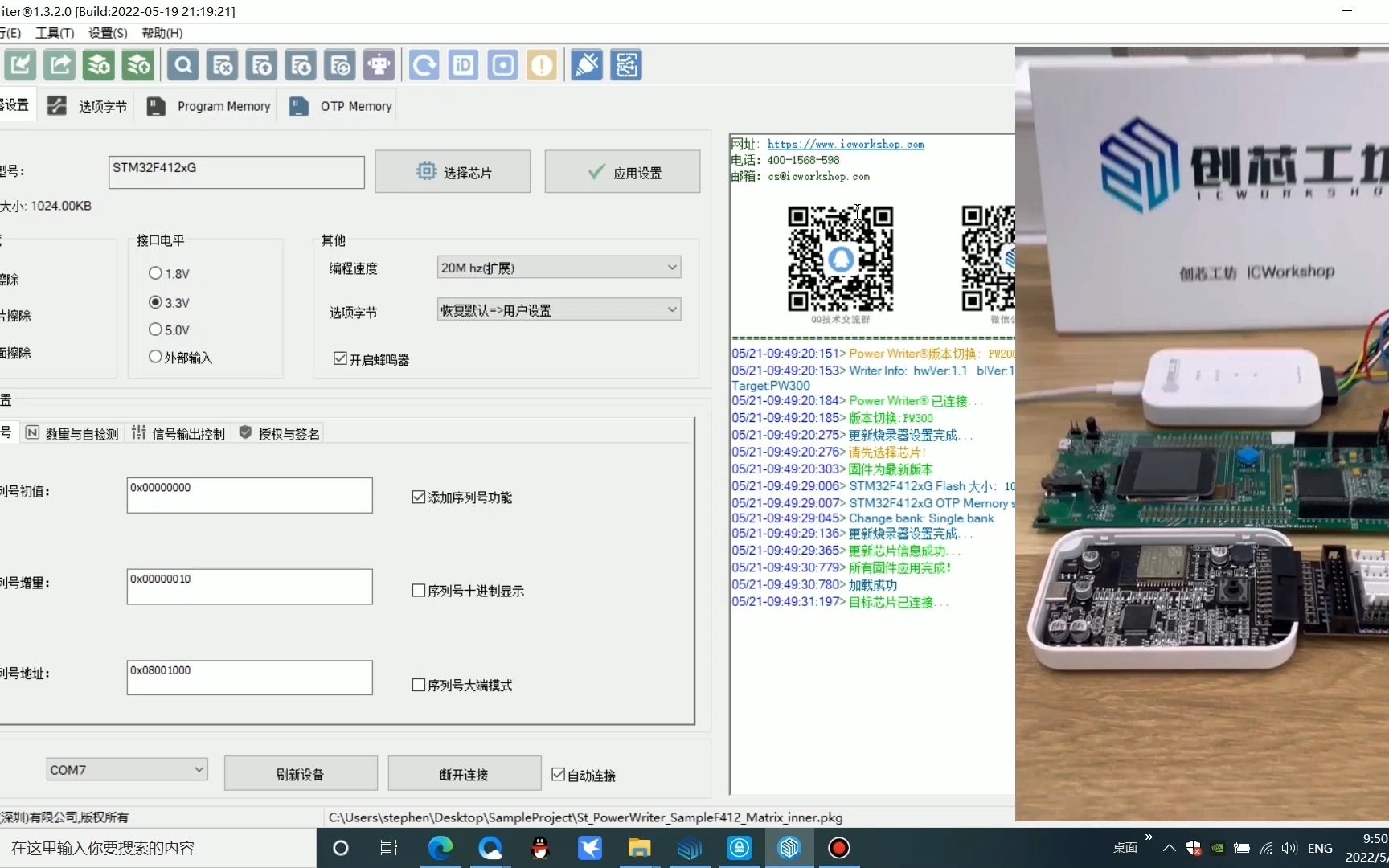Click the serial increment 0x00000010 field
The height and width of the screenshot is (868, 1389).
(x=249, y=587)
